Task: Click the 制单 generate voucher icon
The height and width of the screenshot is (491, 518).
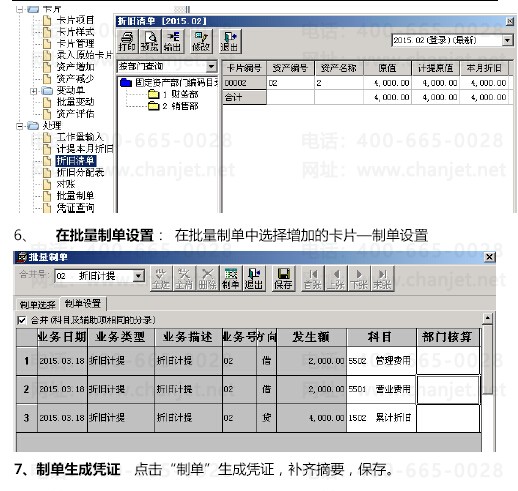Action: tap(231, 278)
